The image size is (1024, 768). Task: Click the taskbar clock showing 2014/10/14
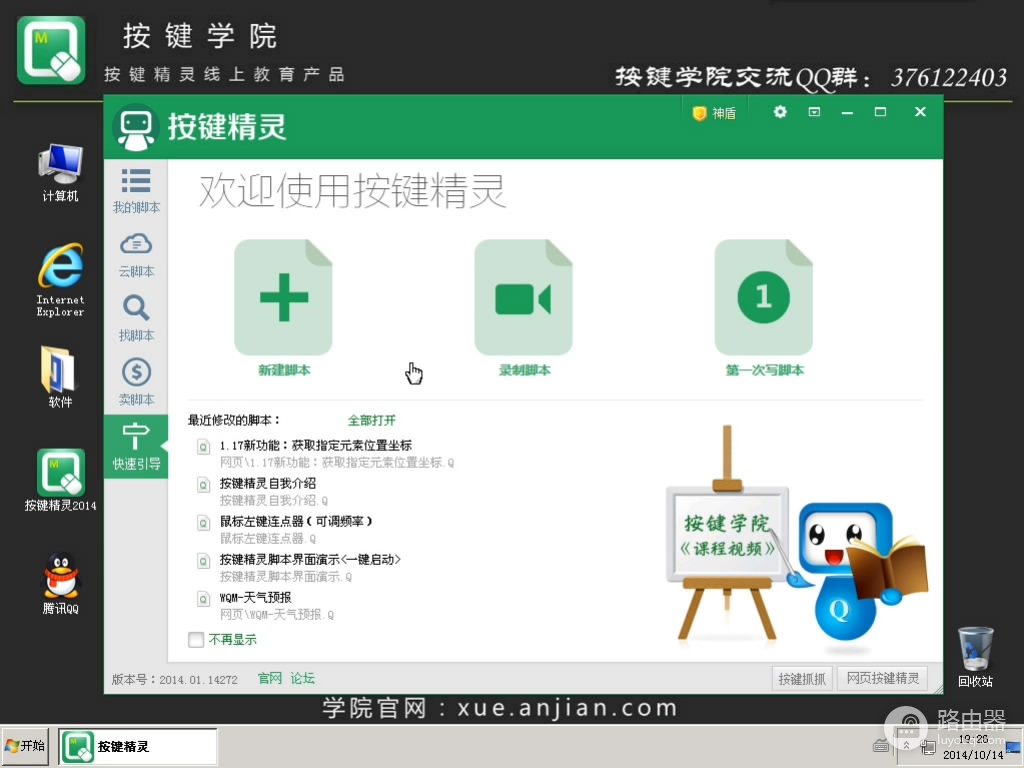973,747
